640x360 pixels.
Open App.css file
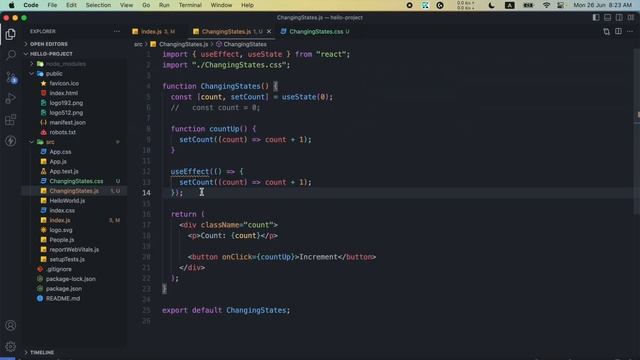click(60, 152)
